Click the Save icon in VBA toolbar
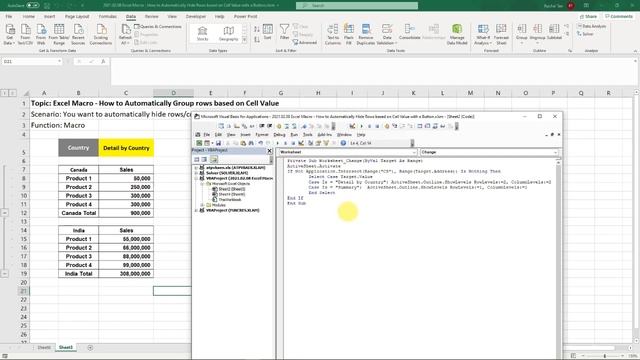This screenshot has width=640, height=360. 218,143
